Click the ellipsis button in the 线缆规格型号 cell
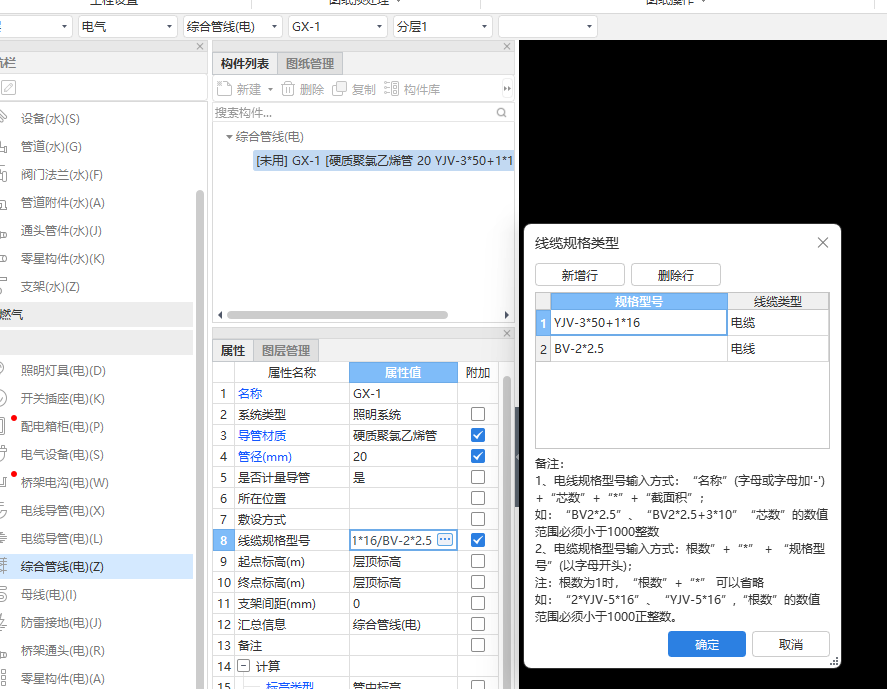This screenshot has height=689, width=887. (x=445, y=540)
